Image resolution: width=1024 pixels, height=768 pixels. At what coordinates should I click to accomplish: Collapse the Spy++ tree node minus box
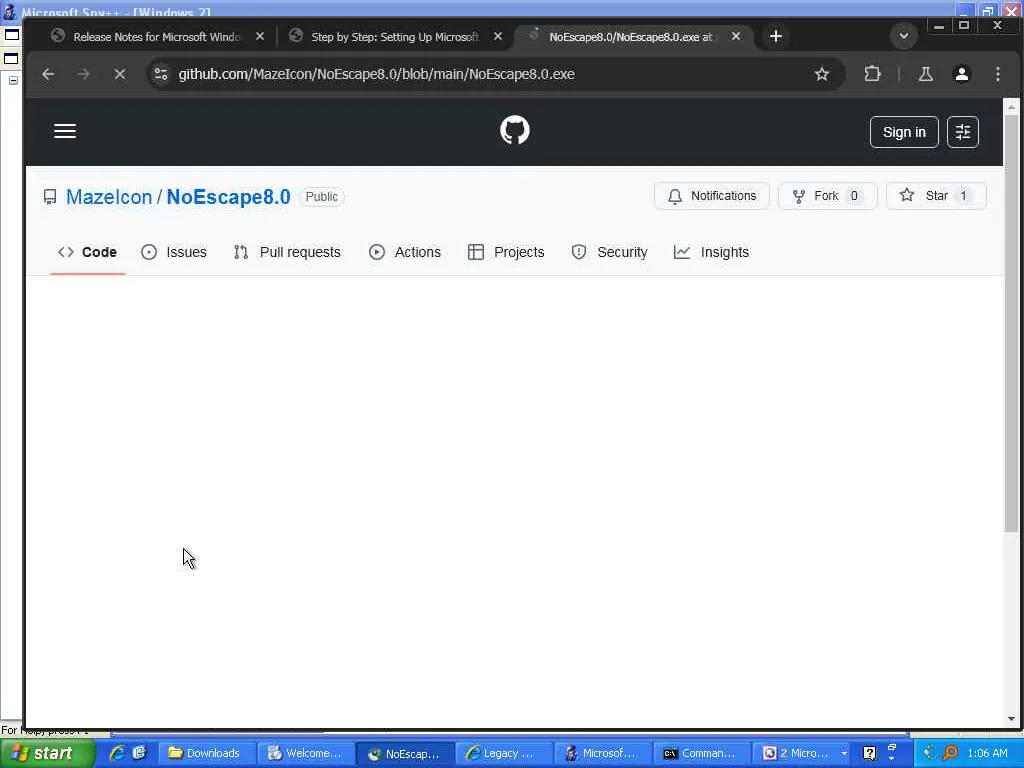[x=13, y=80]
